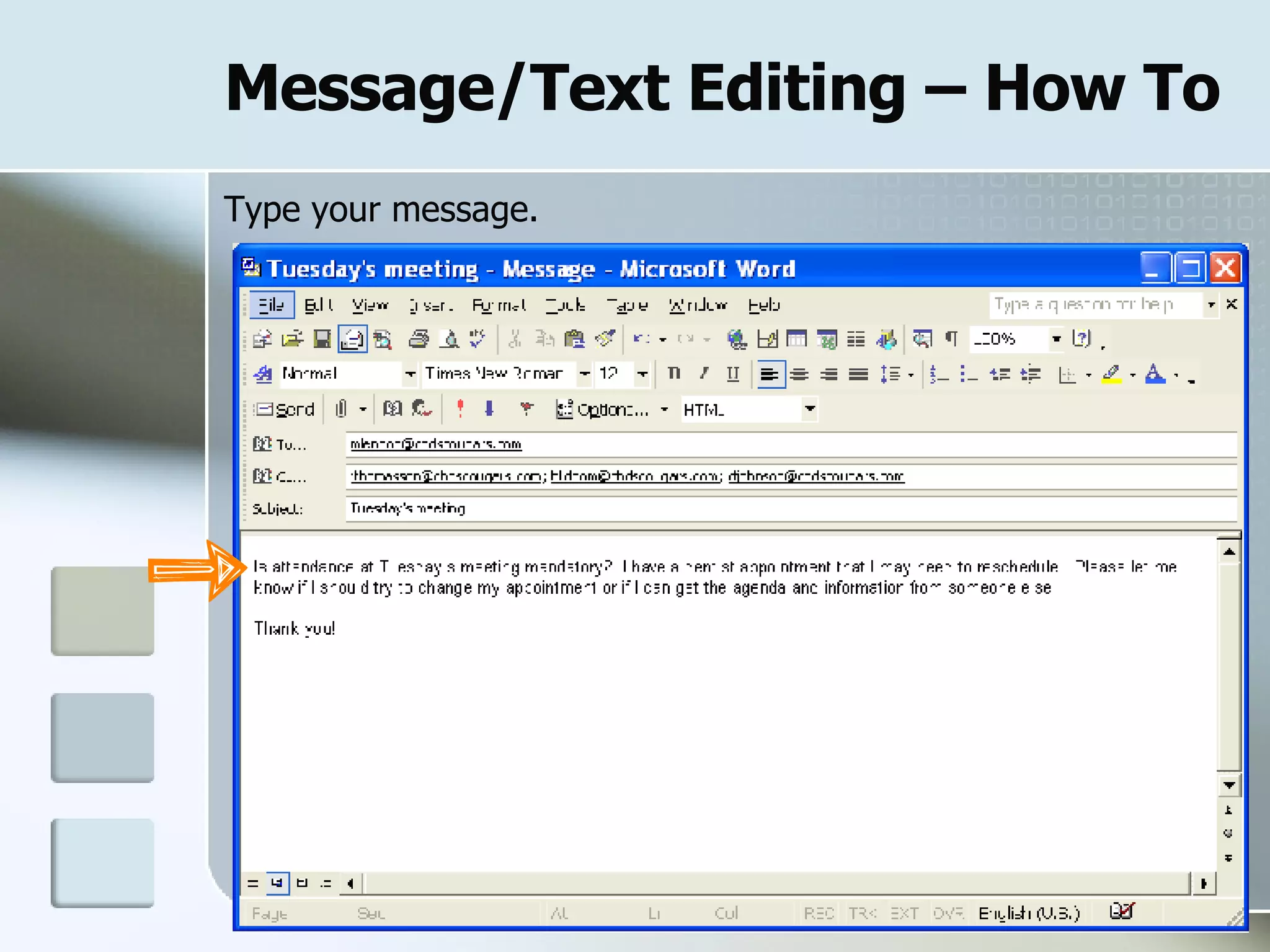Click the Insert Excel Worksheet icon
The image size is (1270, 952).
pos(827,339)
